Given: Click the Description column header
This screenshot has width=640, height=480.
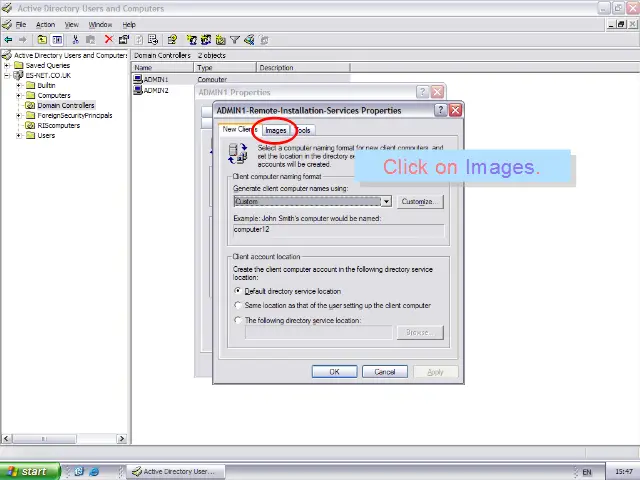Looking at the screenshot, I should tap(303, 68).
